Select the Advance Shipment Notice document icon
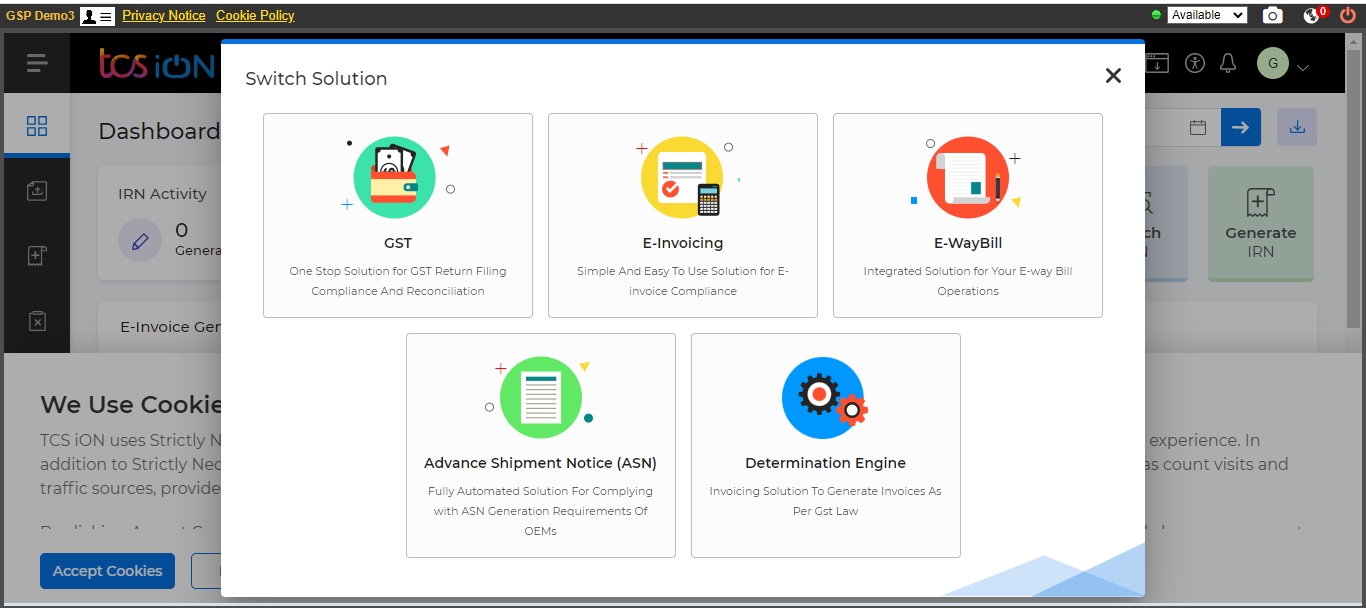The image size is (1366, 608). (x=541, y=398)
